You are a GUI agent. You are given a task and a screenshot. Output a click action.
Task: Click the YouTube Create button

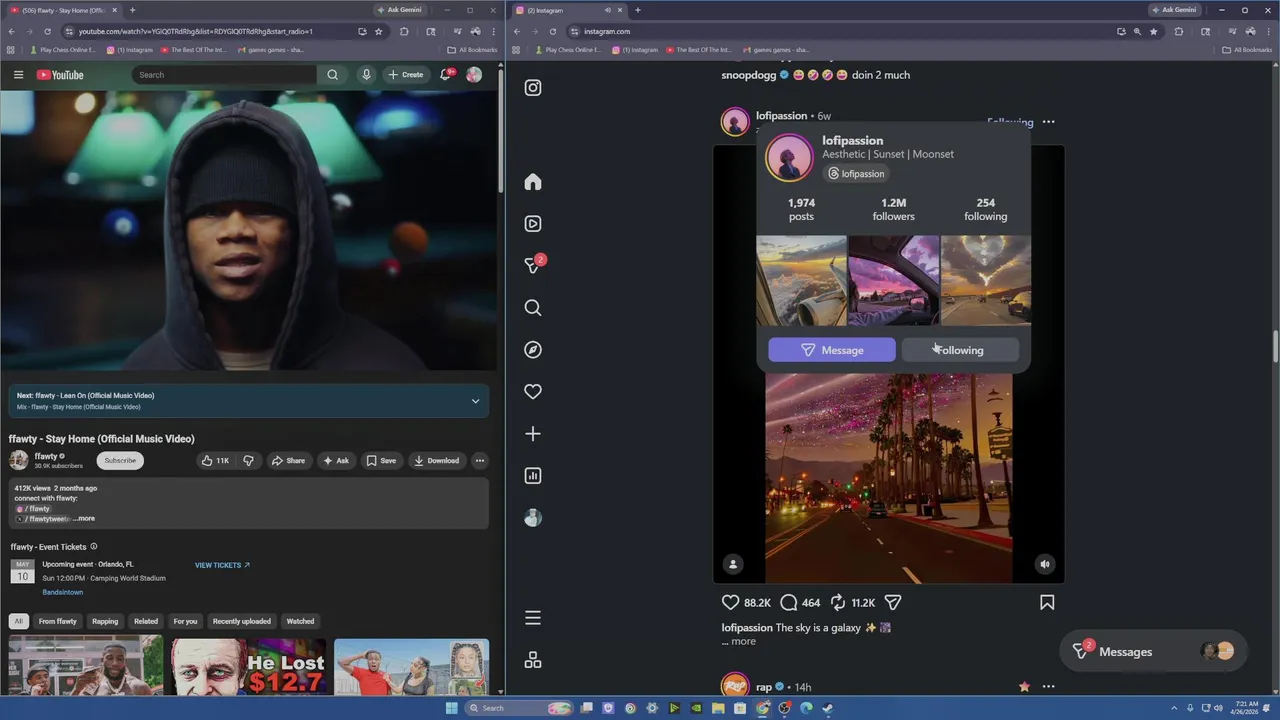(x=405, y=75)
